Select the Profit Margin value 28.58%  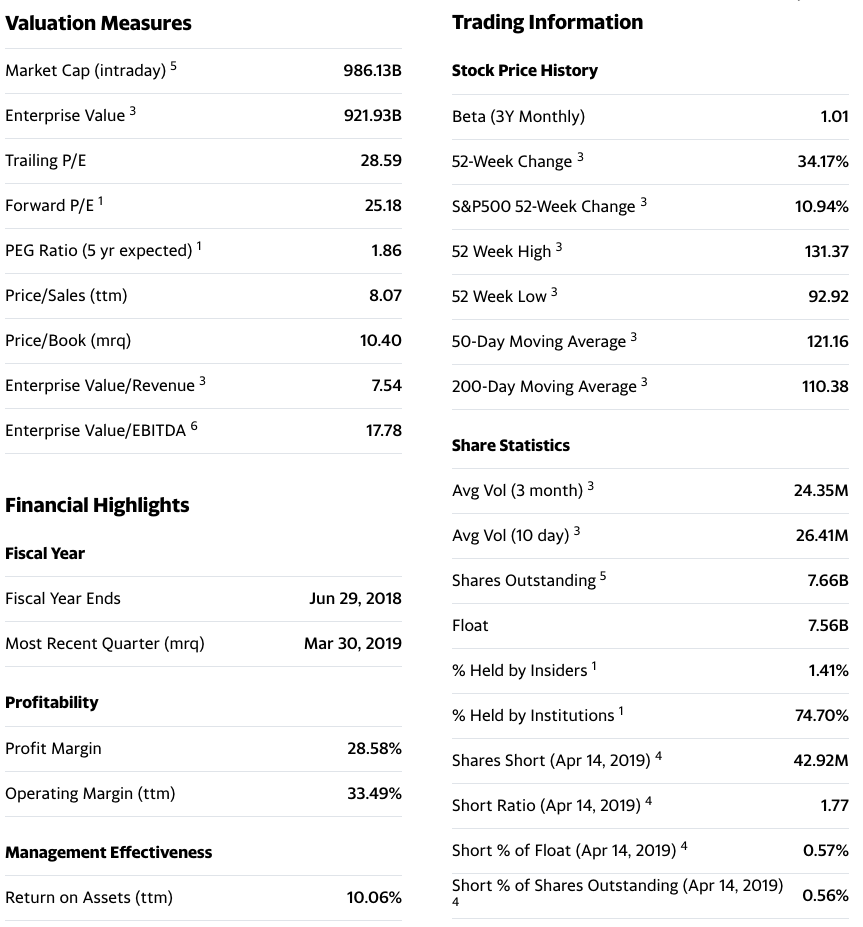tap(374, 748)
